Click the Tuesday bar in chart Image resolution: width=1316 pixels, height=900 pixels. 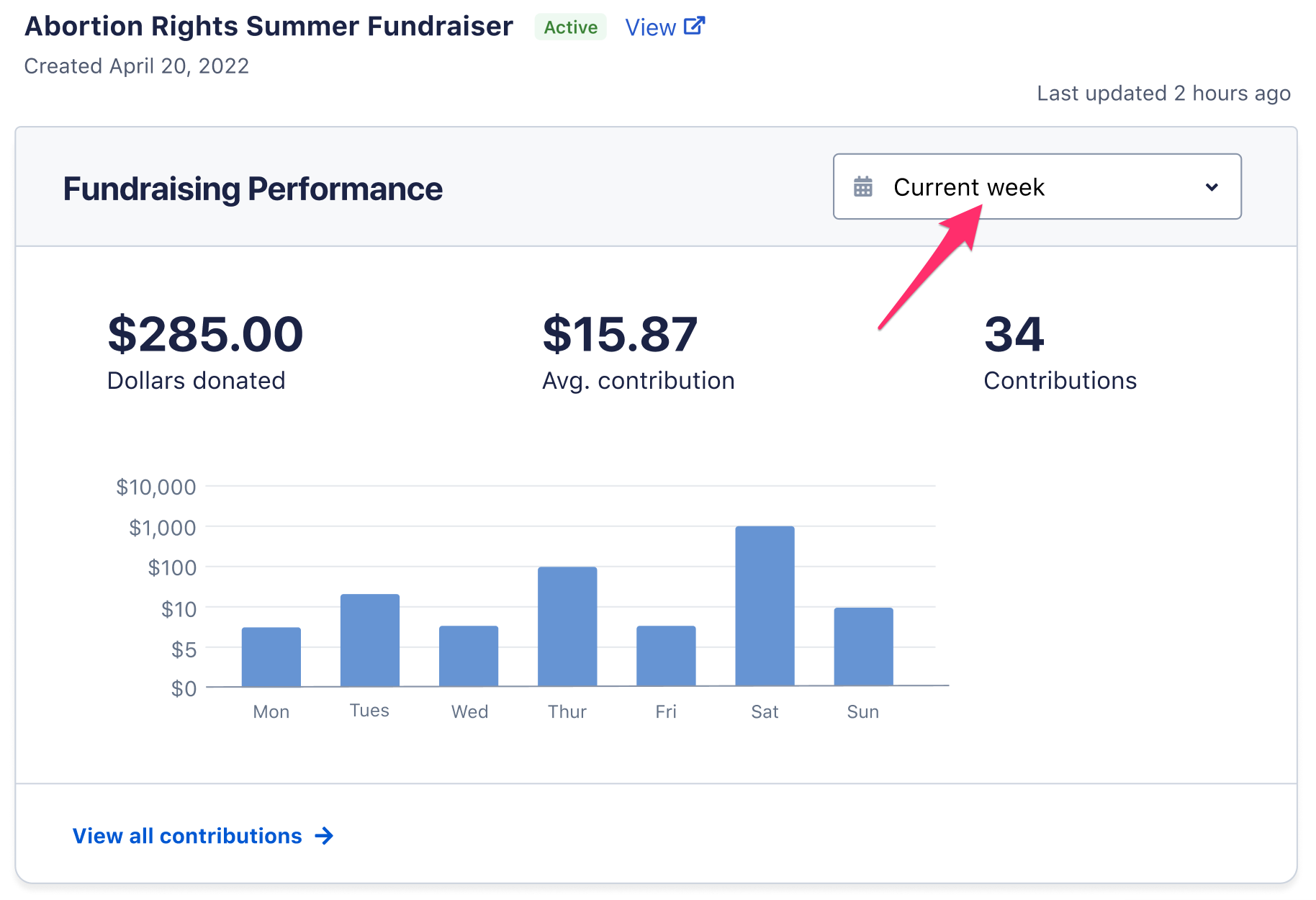click(x=370, y=640)
